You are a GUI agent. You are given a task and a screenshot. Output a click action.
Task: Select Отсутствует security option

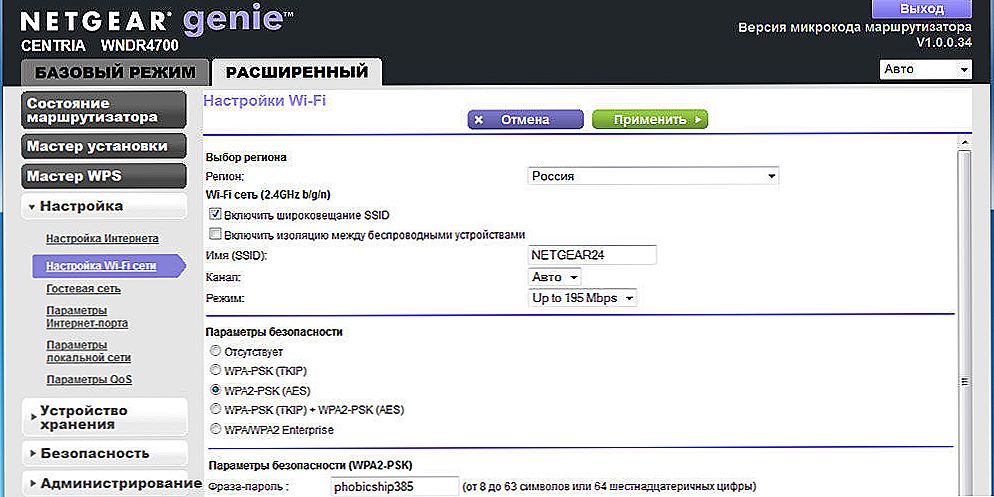pyautogui.click(x=216, y=351)
